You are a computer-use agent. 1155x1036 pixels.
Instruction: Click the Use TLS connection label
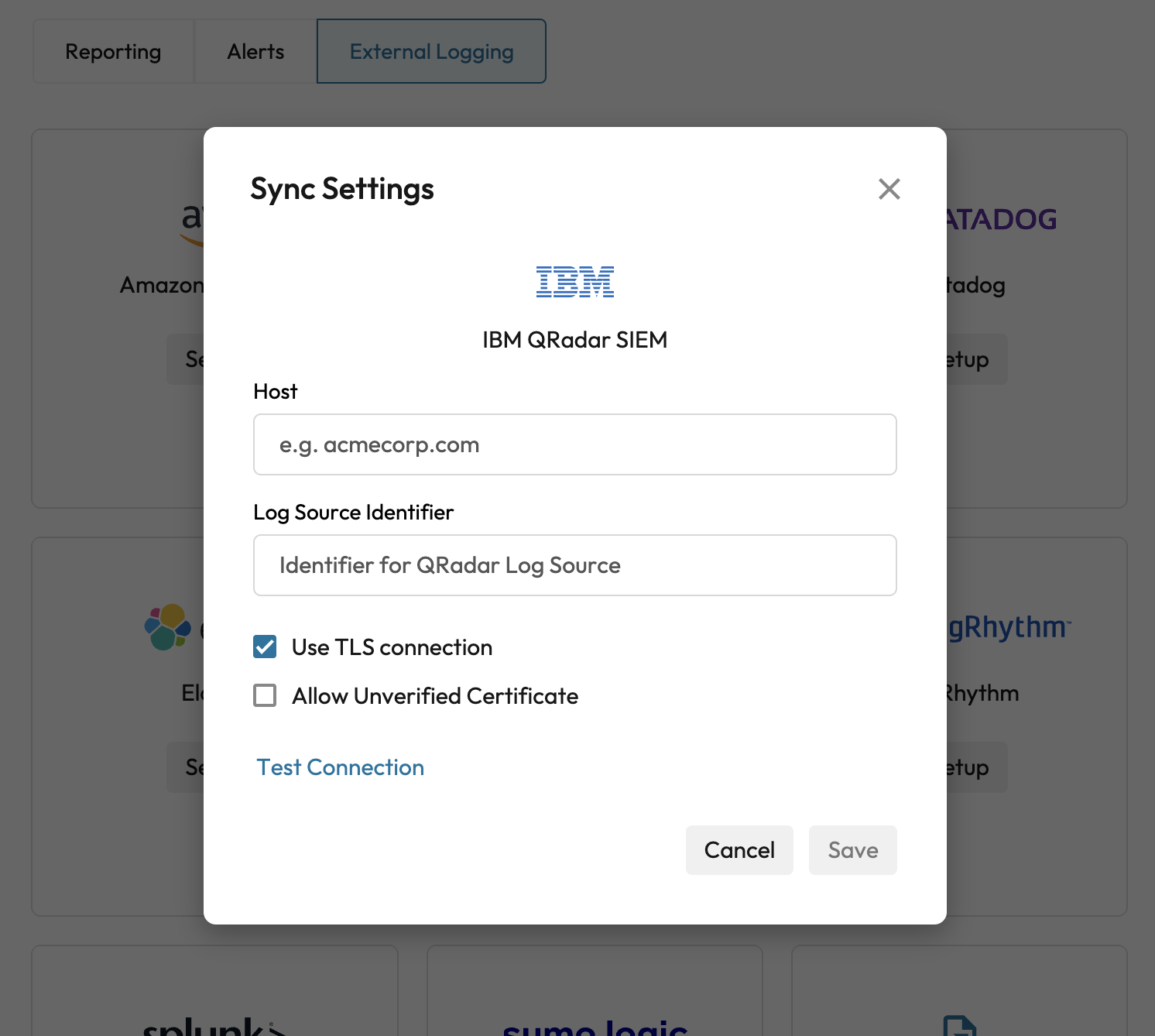click(392, 647)
